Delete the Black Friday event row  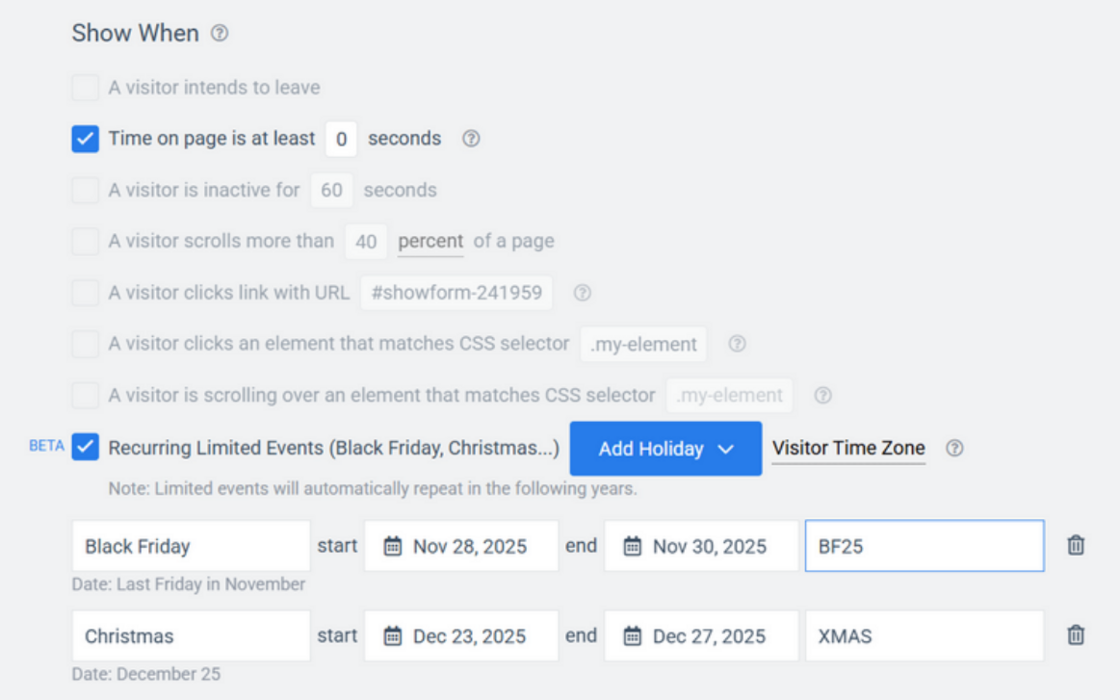coord(1075,546)
